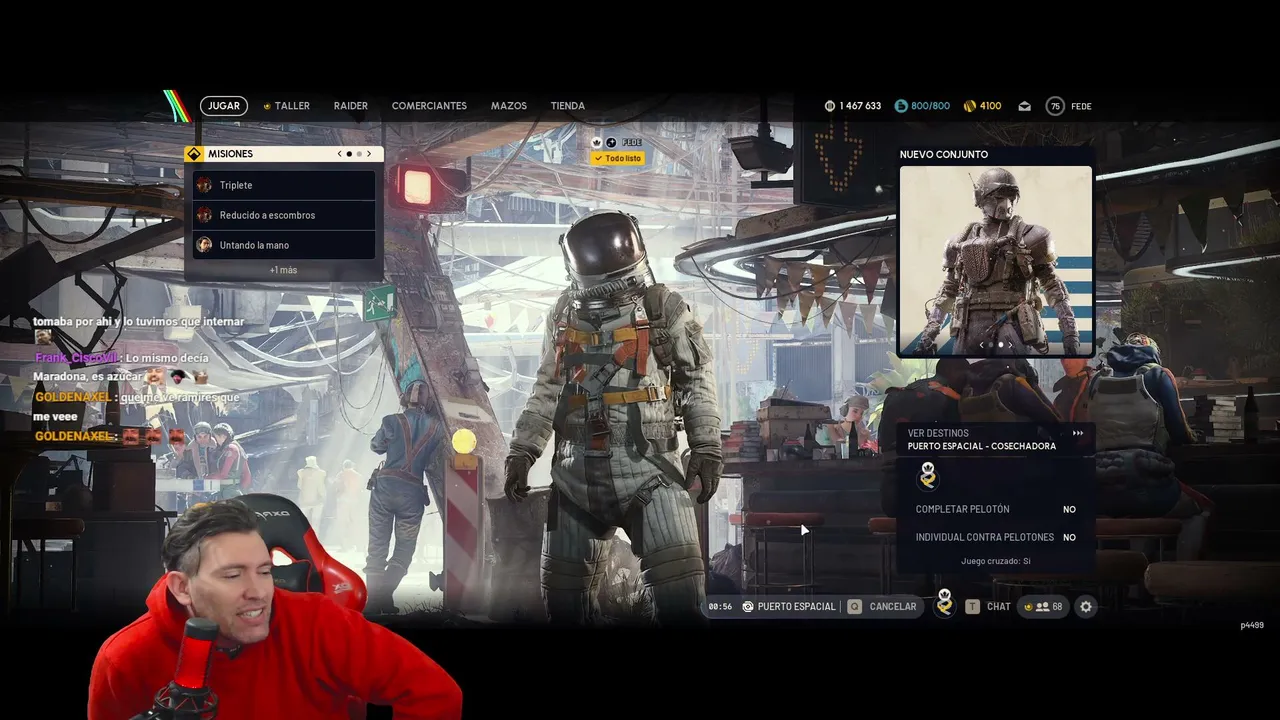Open the Reducido a escombros mission

(284, 215)
